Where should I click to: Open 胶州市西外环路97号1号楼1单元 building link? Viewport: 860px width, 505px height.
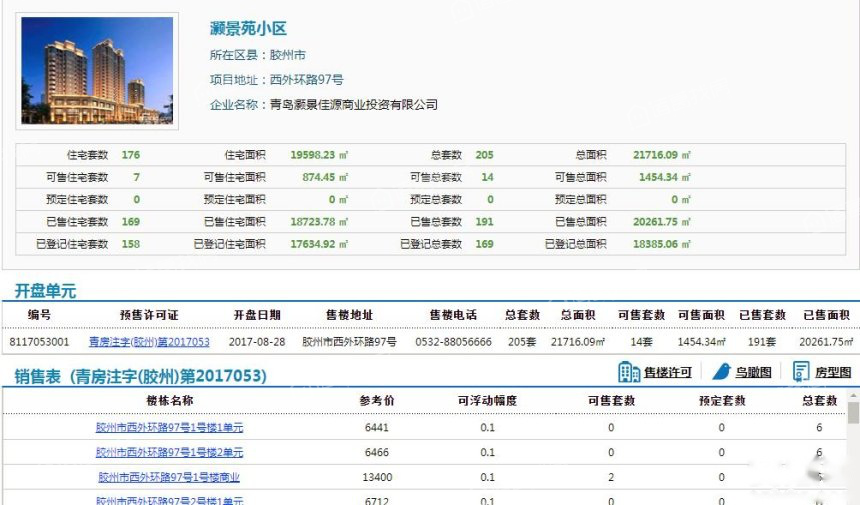coord(169,427)
